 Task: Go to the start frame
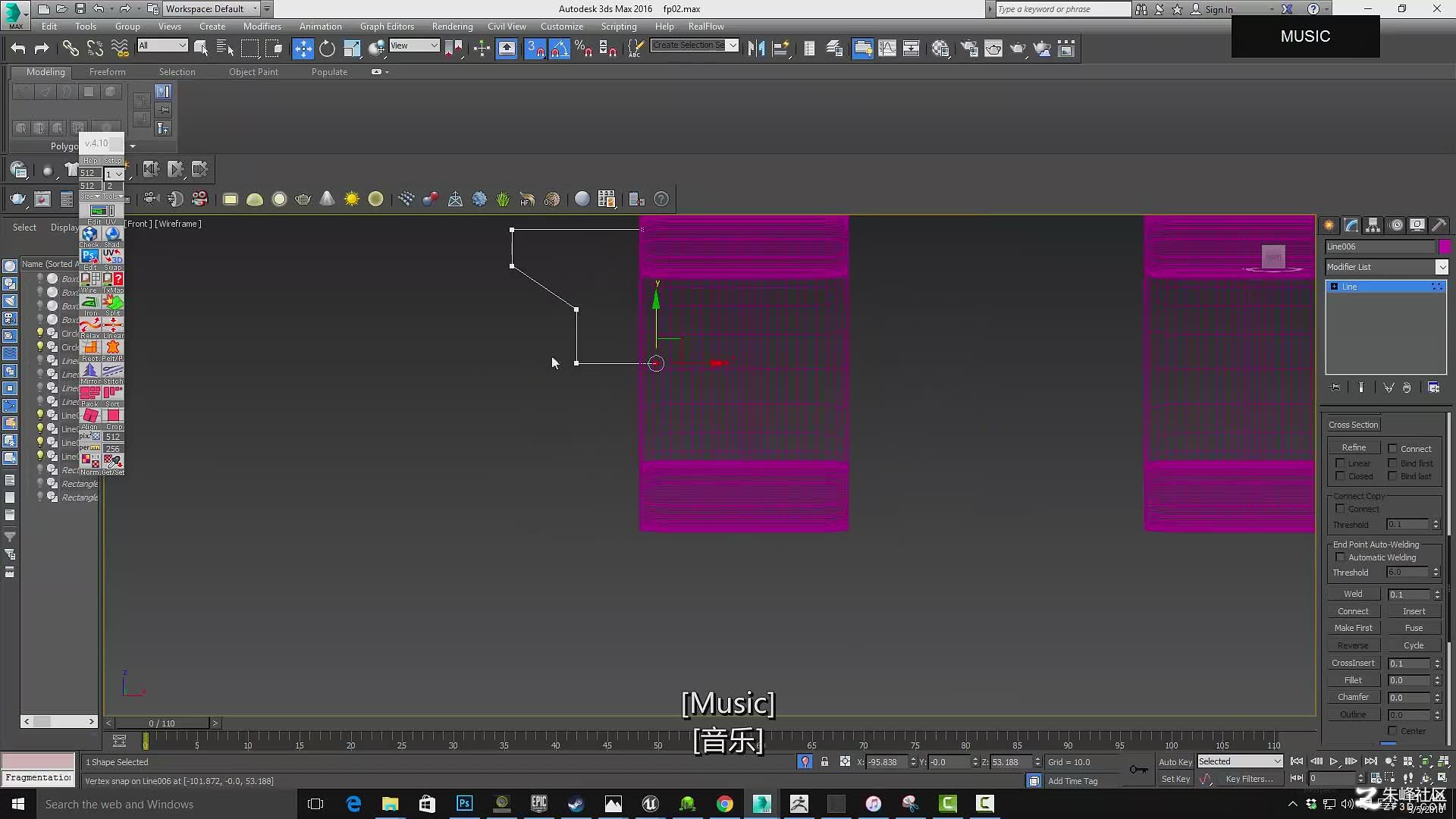coord(1297,761)
